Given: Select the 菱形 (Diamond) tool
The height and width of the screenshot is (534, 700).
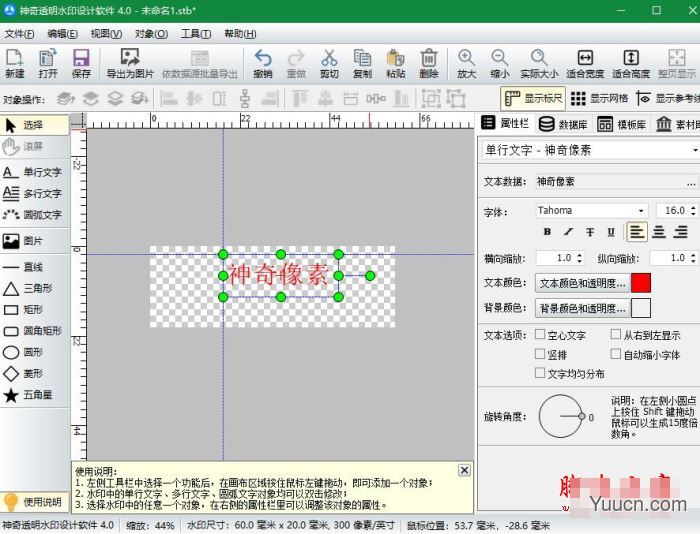Looking at the screenshot, I should 34,373.
